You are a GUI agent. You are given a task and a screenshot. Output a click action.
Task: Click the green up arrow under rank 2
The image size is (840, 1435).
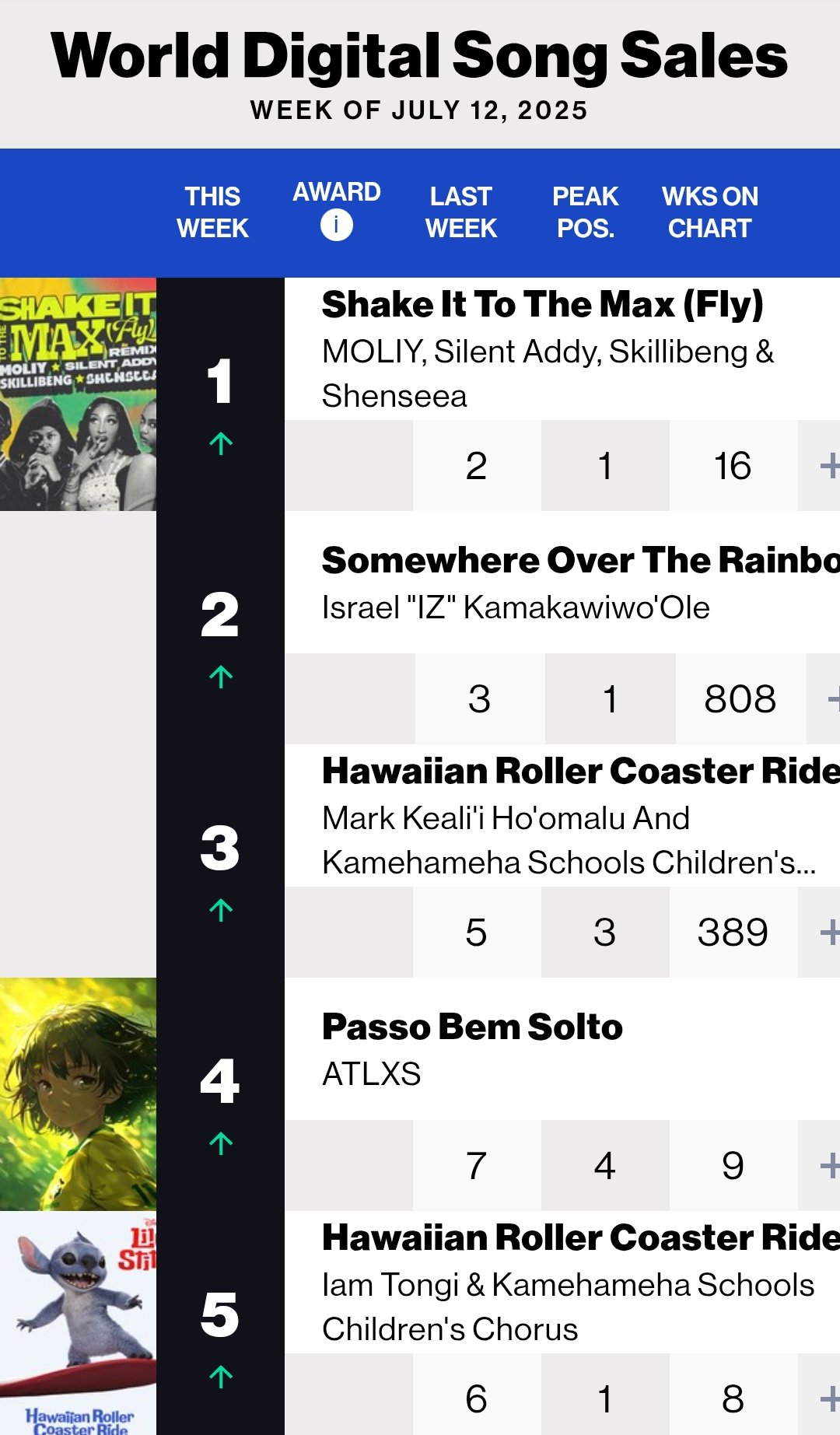221,677
